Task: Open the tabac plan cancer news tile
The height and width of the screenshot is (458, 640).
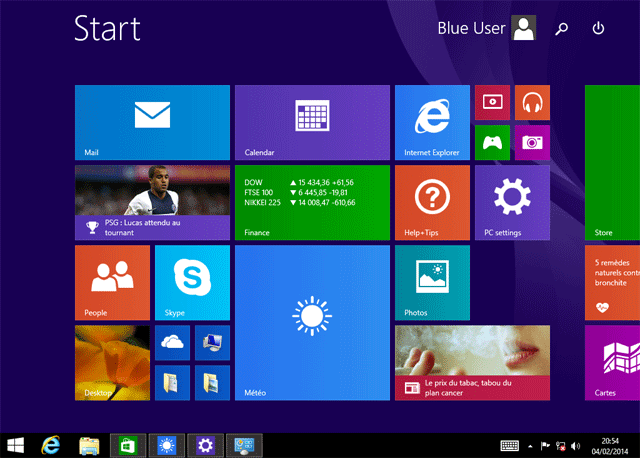Action: click(x=472, y=362)
